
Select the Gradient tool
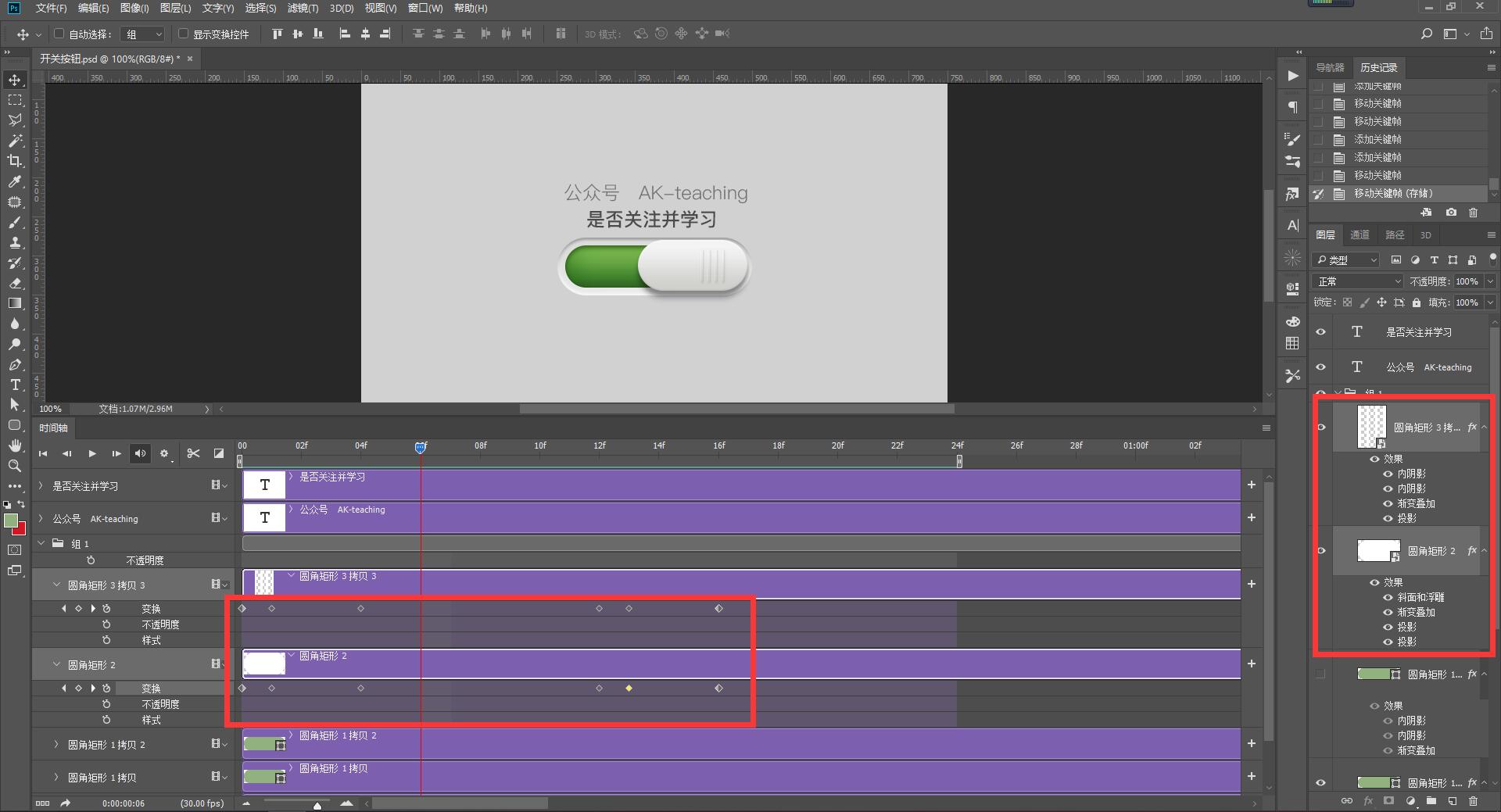(x=15, y=303)
